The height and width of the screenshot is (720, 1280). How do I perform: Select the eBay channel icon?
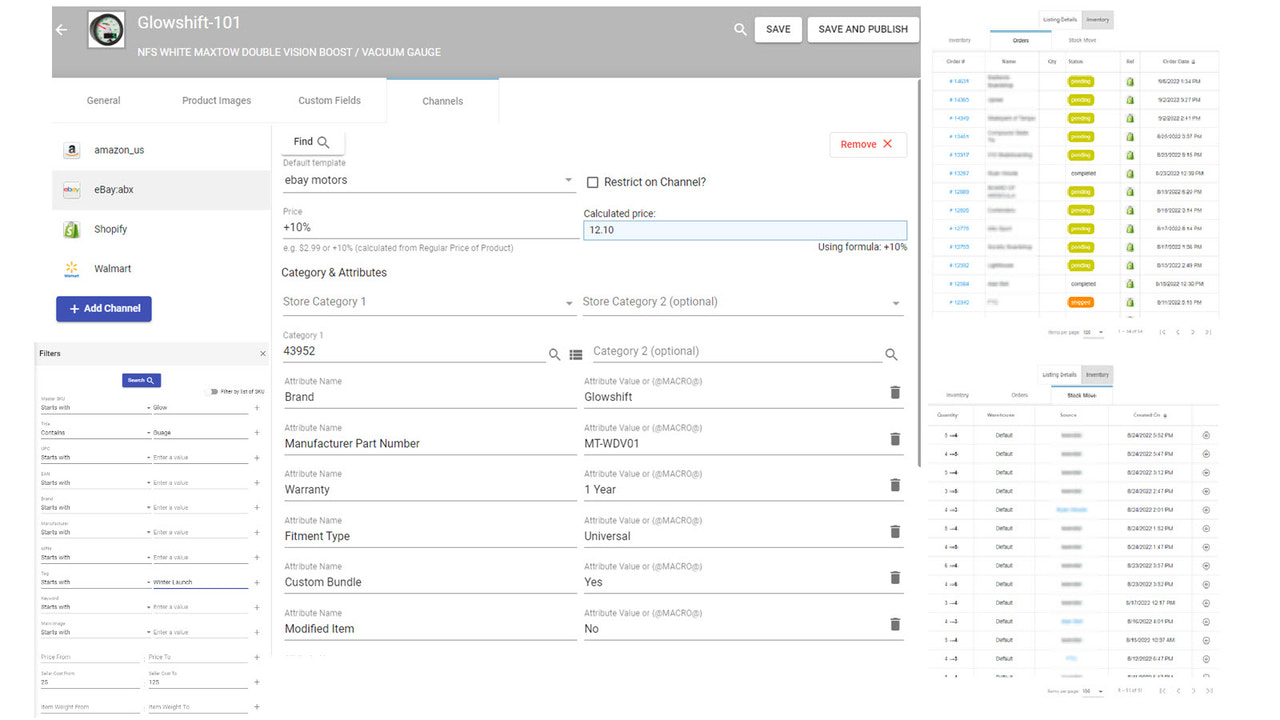point(70,189)
